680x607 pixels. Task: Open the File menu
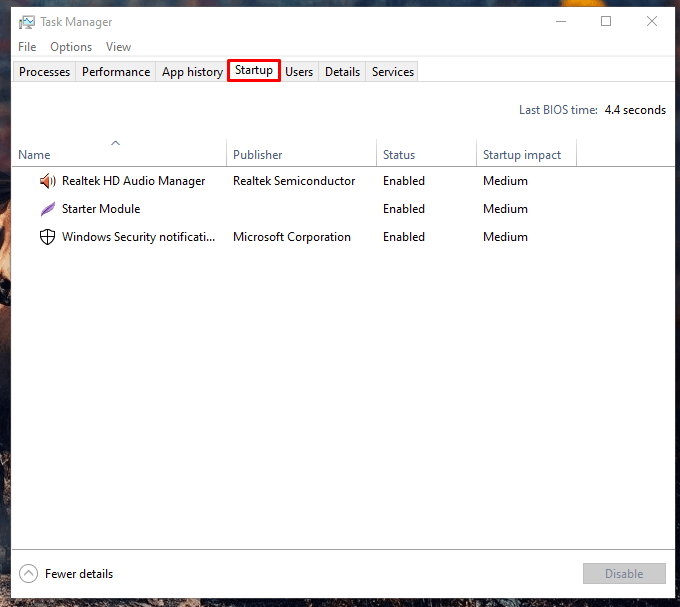[x=27, y=47]
